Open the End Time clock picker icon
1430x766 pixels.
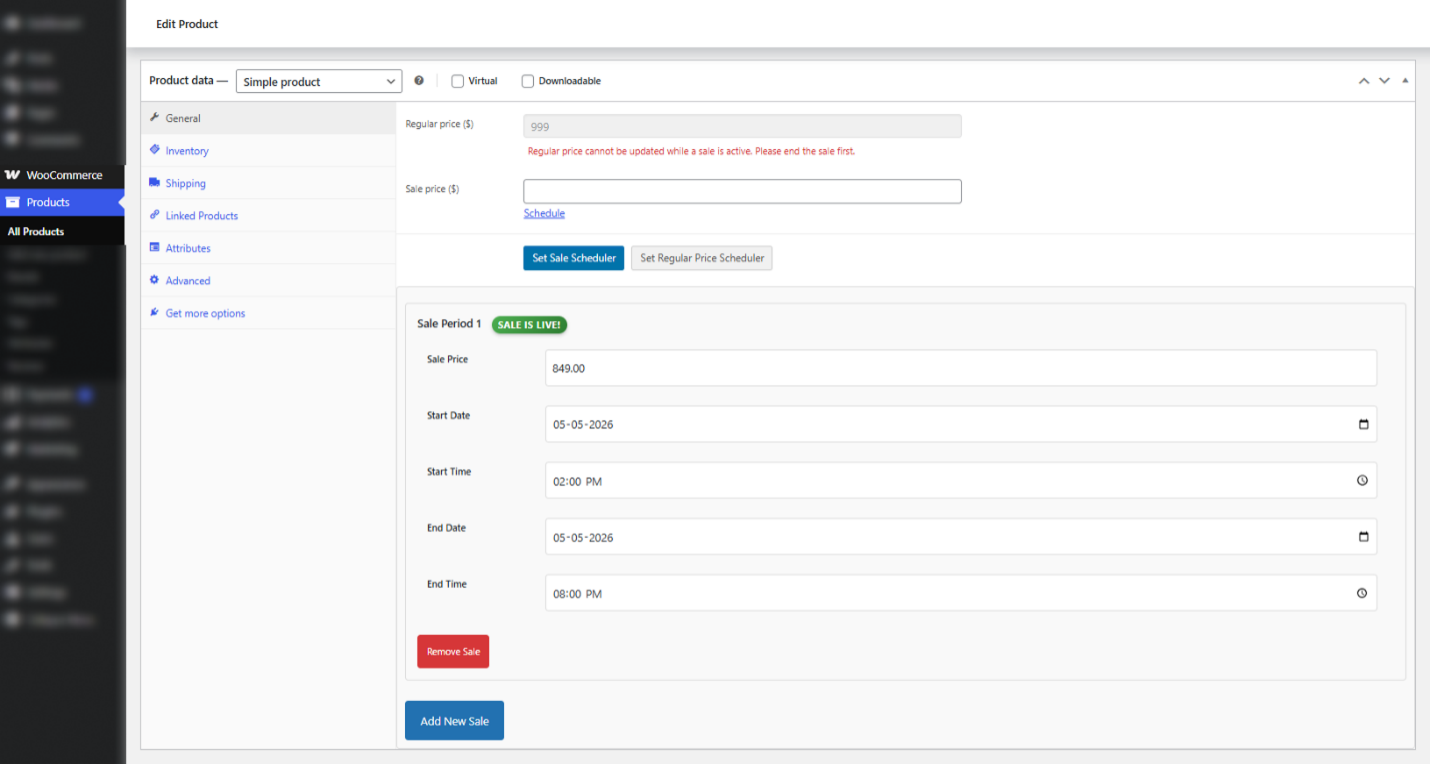click(x=1362, y=593)
